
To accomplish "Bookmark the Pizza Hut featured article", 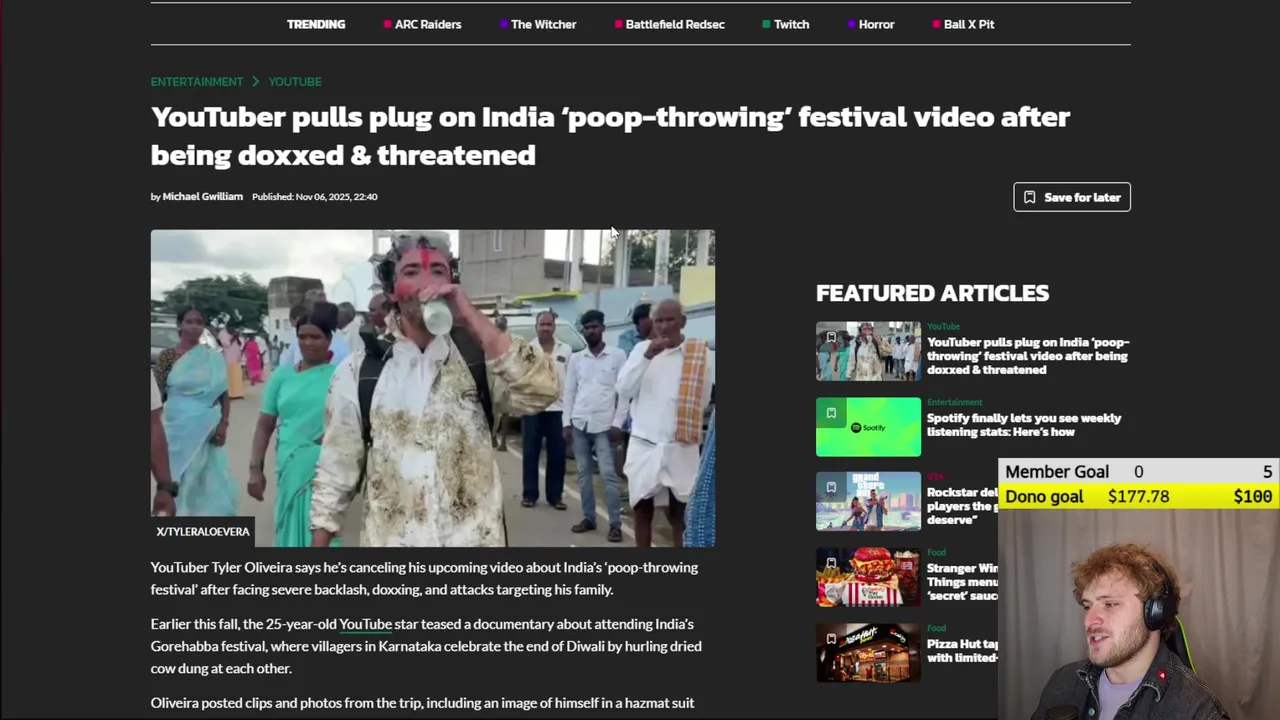I will (x=831, y=639).
